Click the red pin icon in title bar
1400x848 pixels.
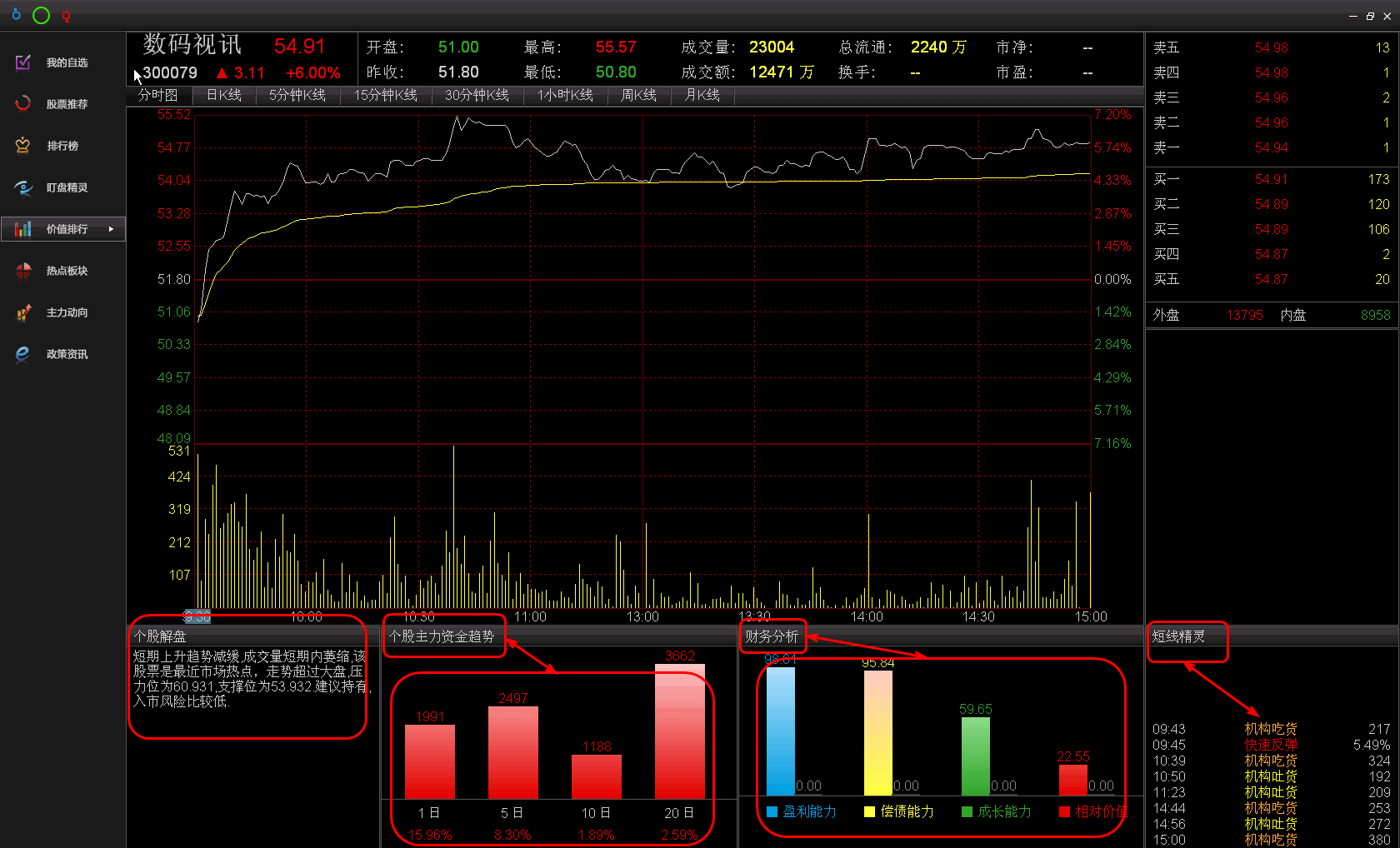[x=66, y=16]
